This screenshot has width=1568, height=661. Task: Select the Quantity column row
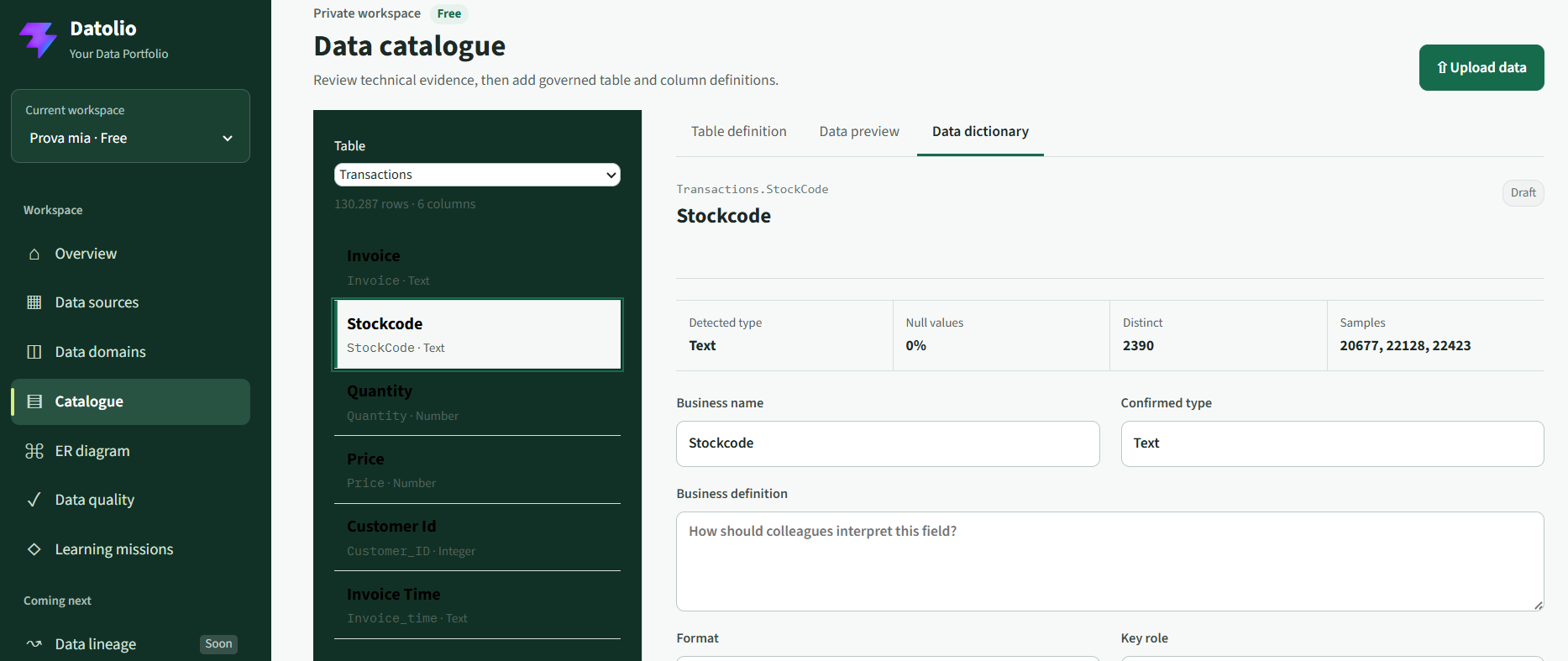pos(477,402)
